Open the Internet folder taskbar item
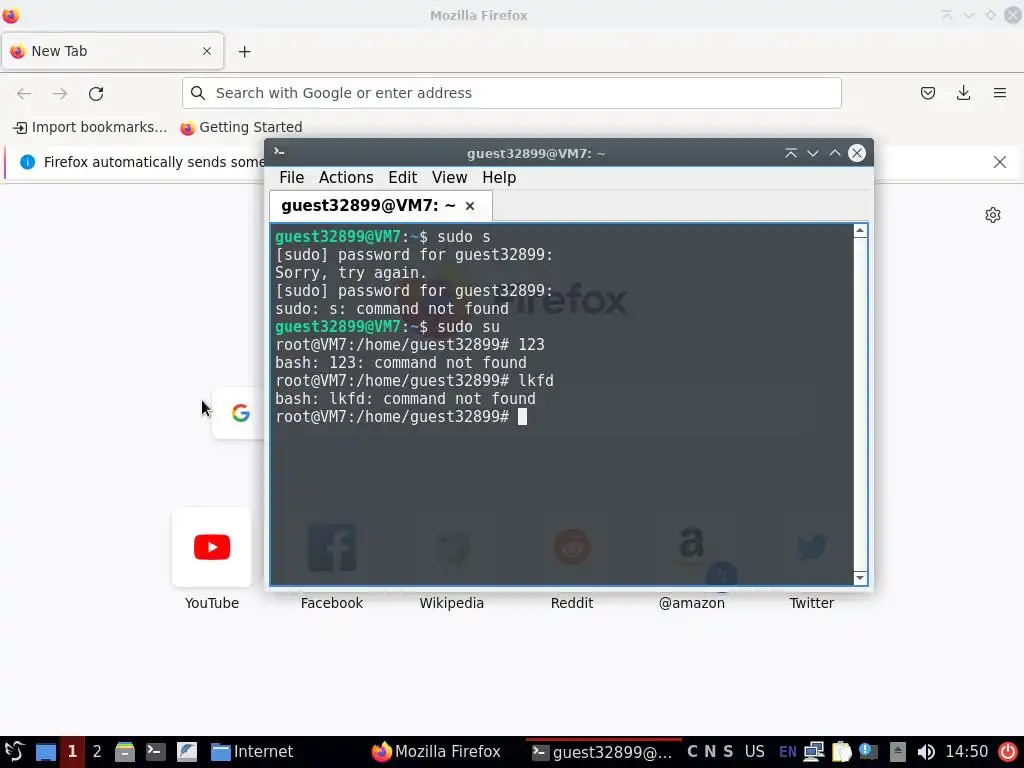The width and height of the screenshot is (1024, 768). pyautogui.click(x=252, y=752)
